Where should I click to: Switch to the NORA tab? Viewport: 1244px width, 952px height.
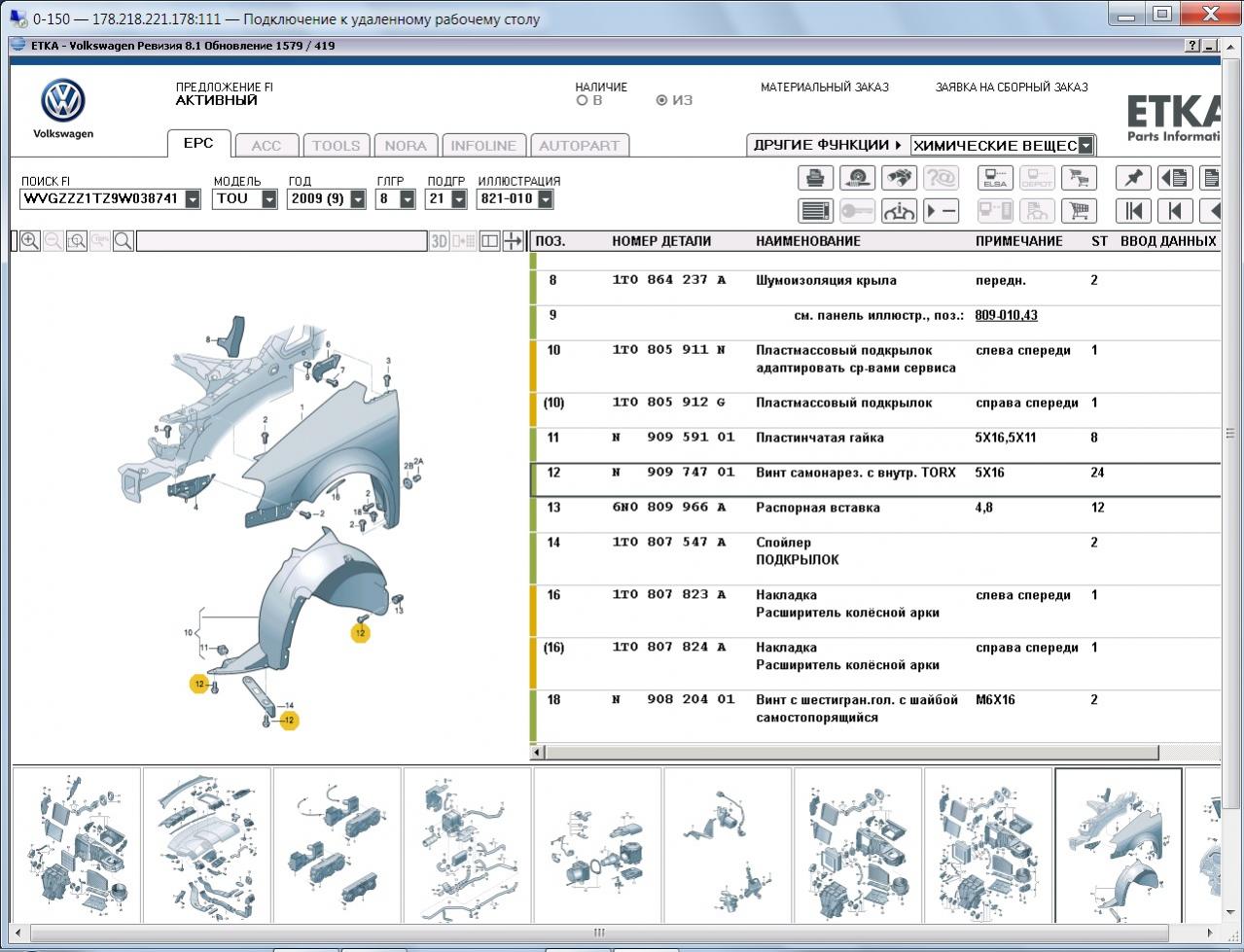click(406, 146)
